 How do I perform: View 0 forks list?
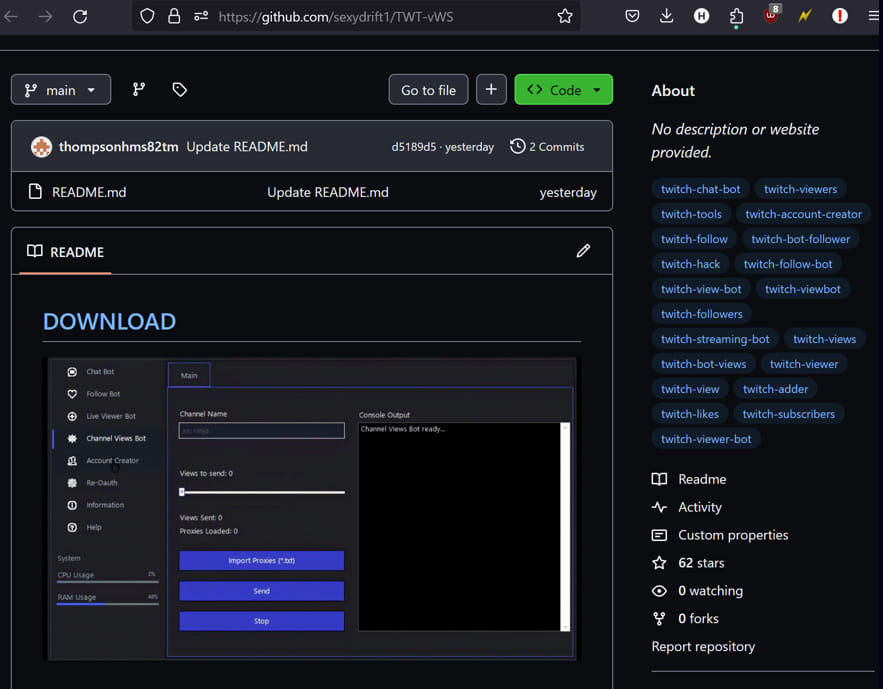point(698,619)
